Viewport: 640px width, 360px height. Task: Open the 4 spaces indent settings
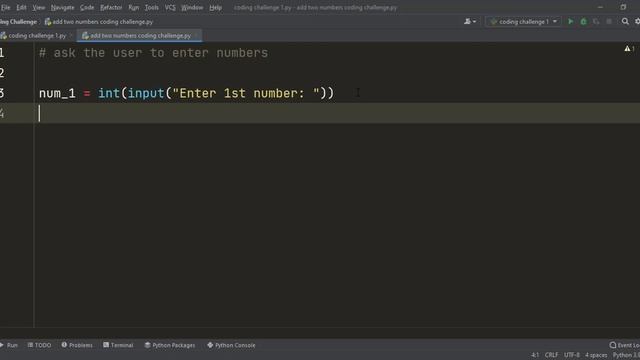coord(596,356)
